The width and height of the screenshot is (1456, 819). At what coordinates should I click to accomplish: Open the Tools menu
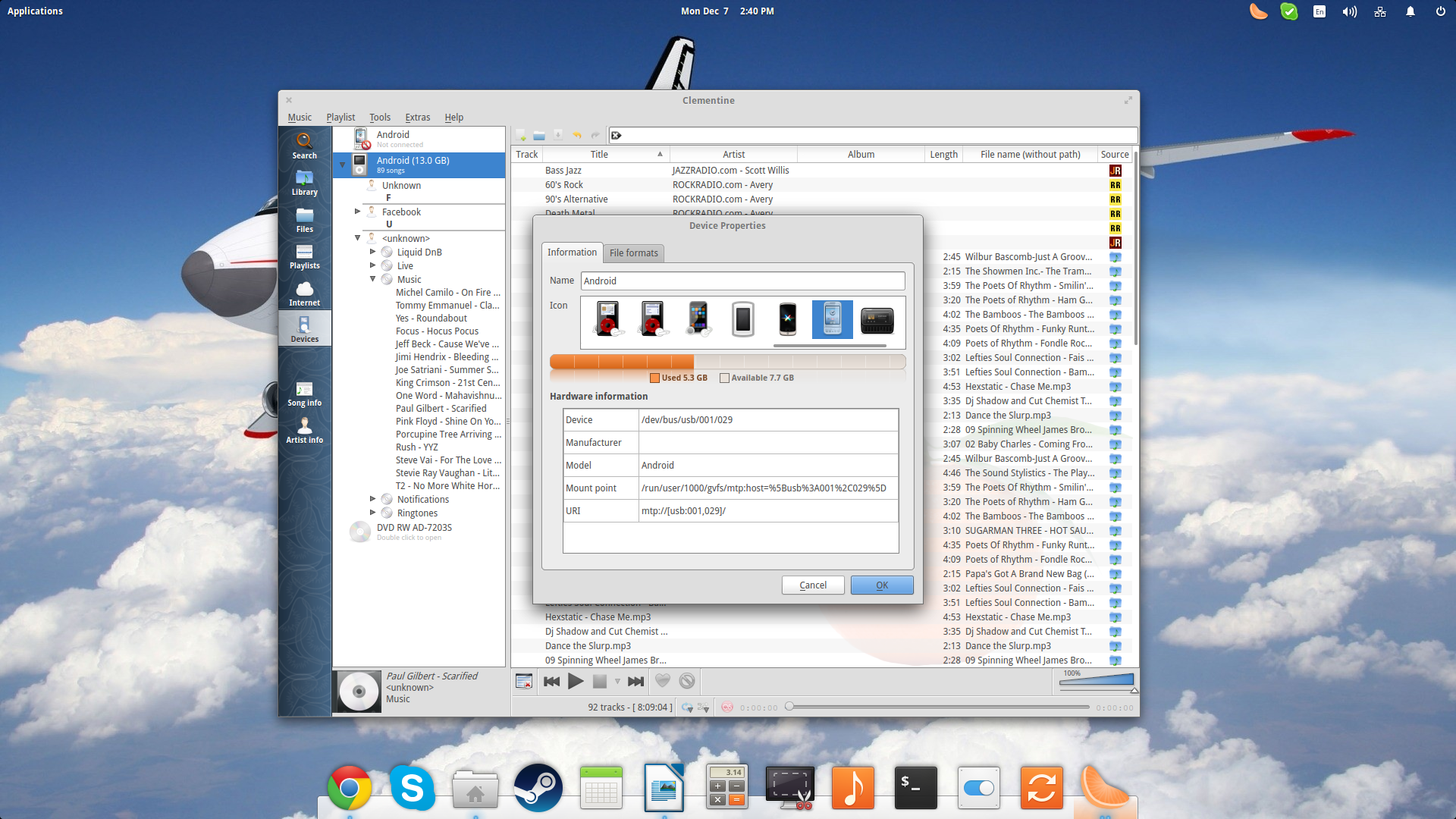point(380,117)
